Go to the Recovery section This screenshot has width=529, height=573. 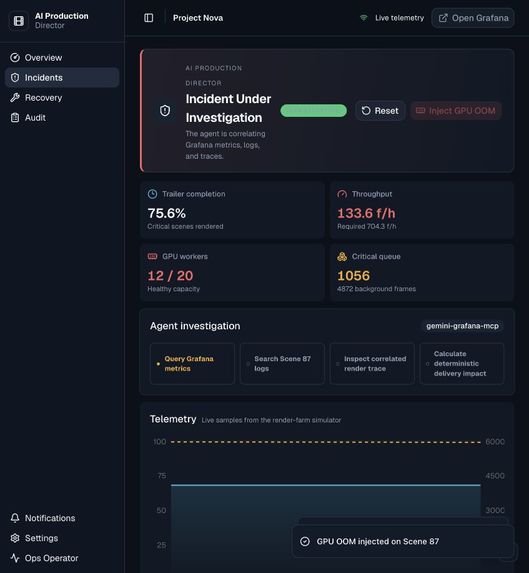[62, 98]
